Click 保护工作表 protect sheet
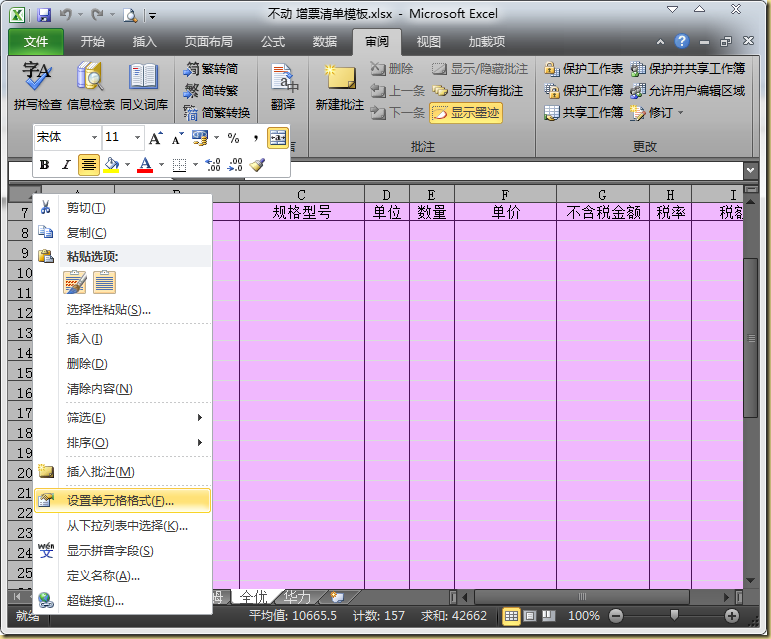This screenshot has height=639, width=771. [583, 69]
